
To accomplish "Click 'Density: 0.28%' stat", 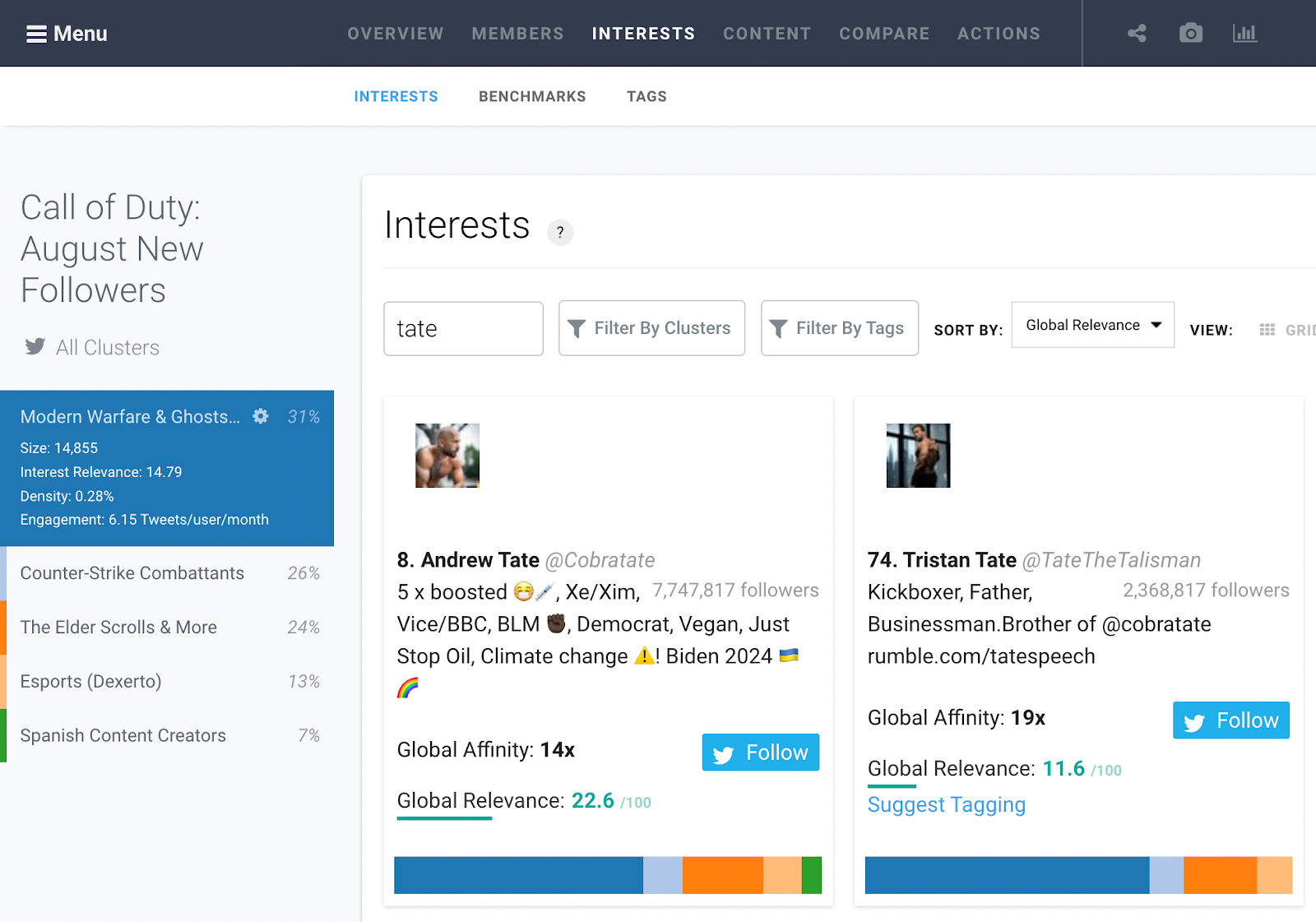I will click(x=67, y=496).
